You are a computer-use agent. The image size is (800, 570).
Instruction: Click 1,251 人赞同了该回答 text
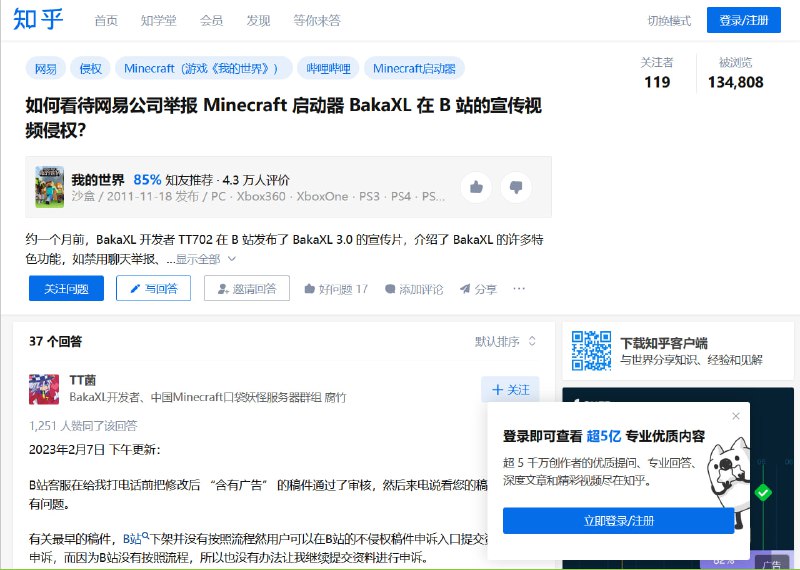(83, 426)
